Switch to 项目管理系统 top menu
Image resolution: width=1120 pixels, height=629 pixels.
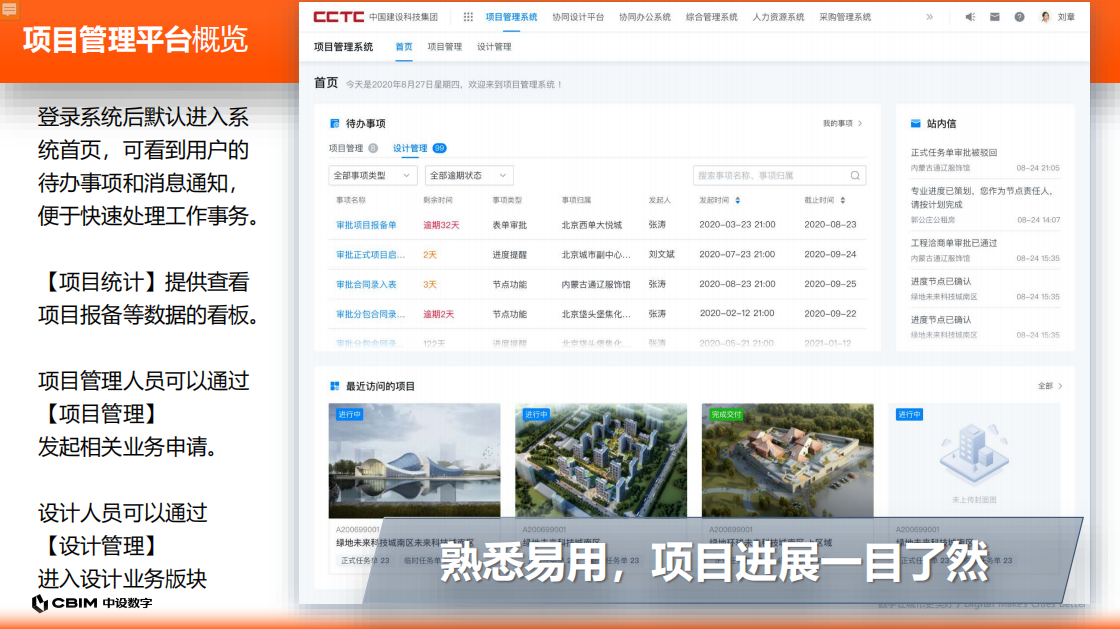pyautogui.click(x=511, y=17)
